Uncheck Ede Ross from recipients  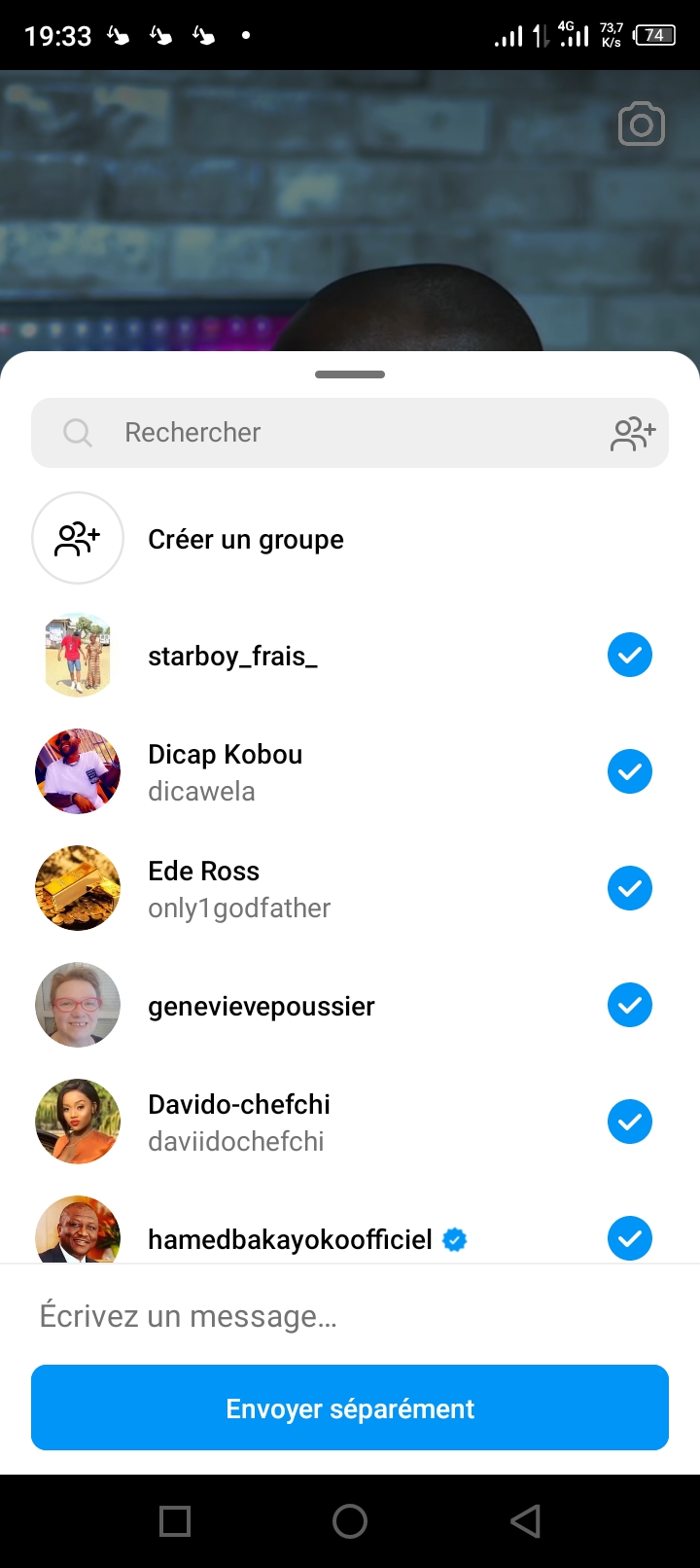click(629, 889)
